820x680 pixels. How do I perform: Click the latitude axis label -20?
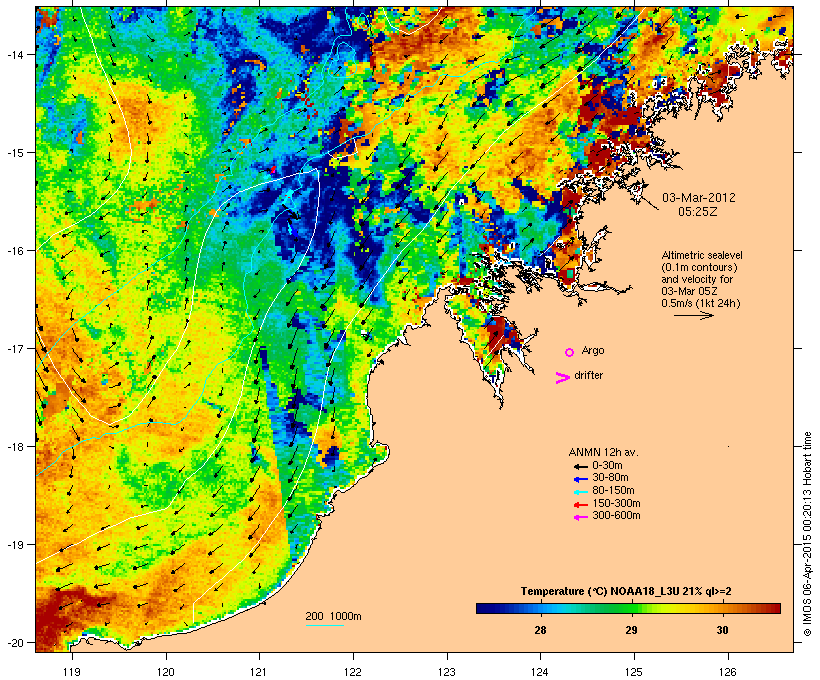pos(15,642)
